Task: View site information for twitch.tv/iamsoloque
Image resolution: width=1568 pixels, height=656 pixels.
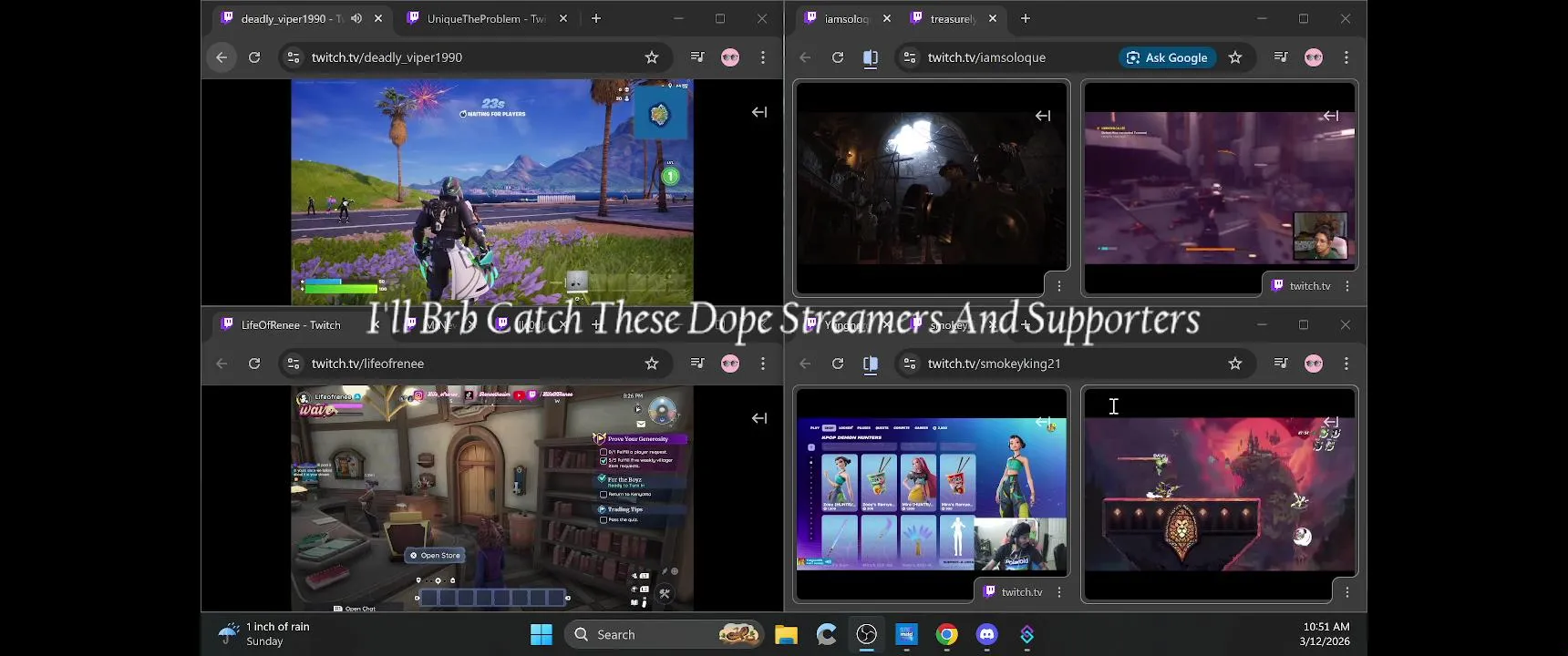Action: (909, 57)
